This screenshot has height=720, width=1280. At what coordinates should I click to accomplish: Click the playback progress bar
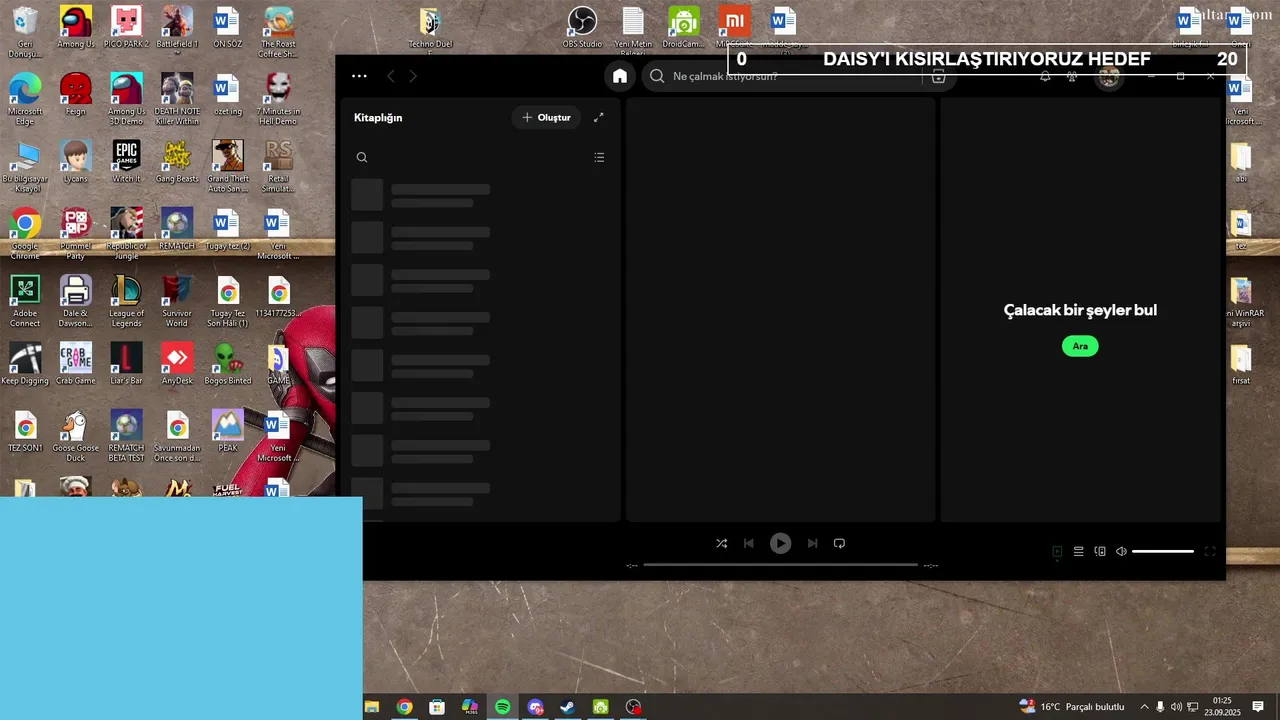(780, 565)
